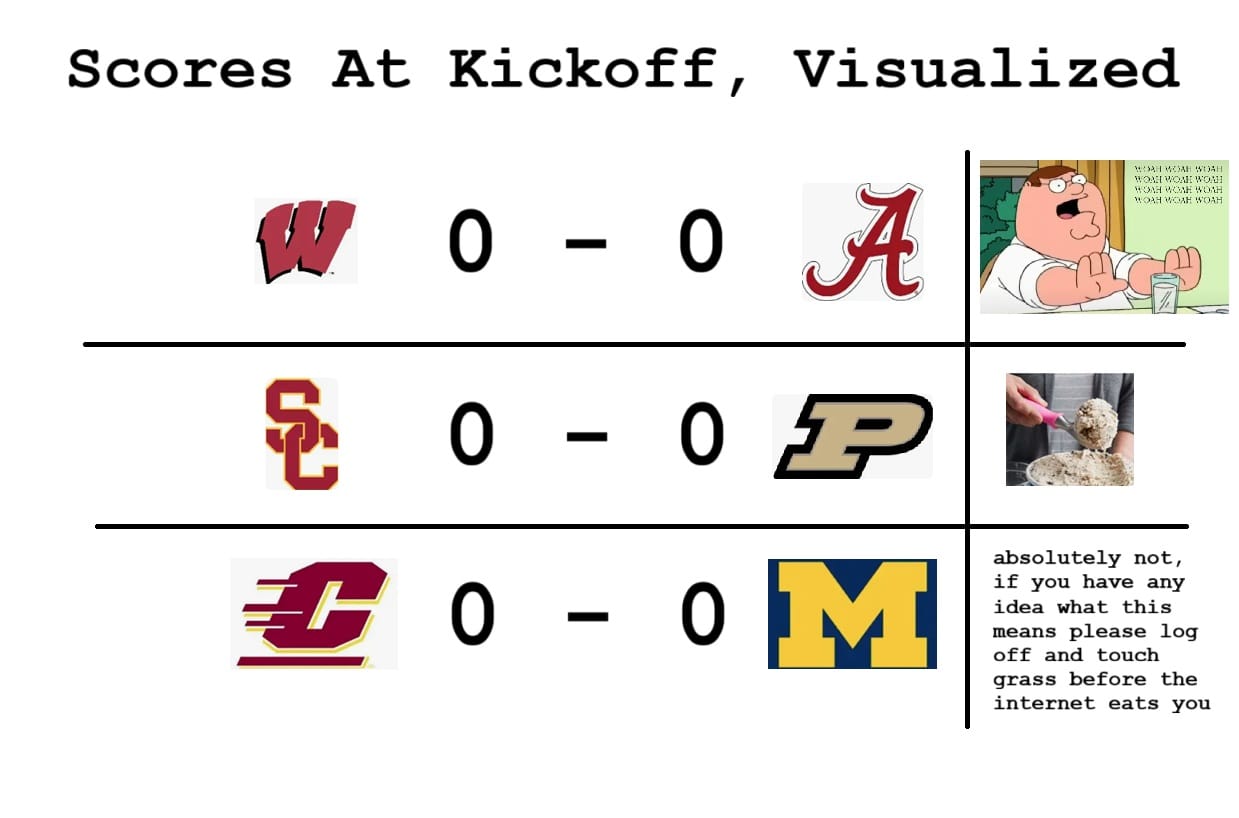Click the dash between USC and Purdue scores

pos(586,436)
